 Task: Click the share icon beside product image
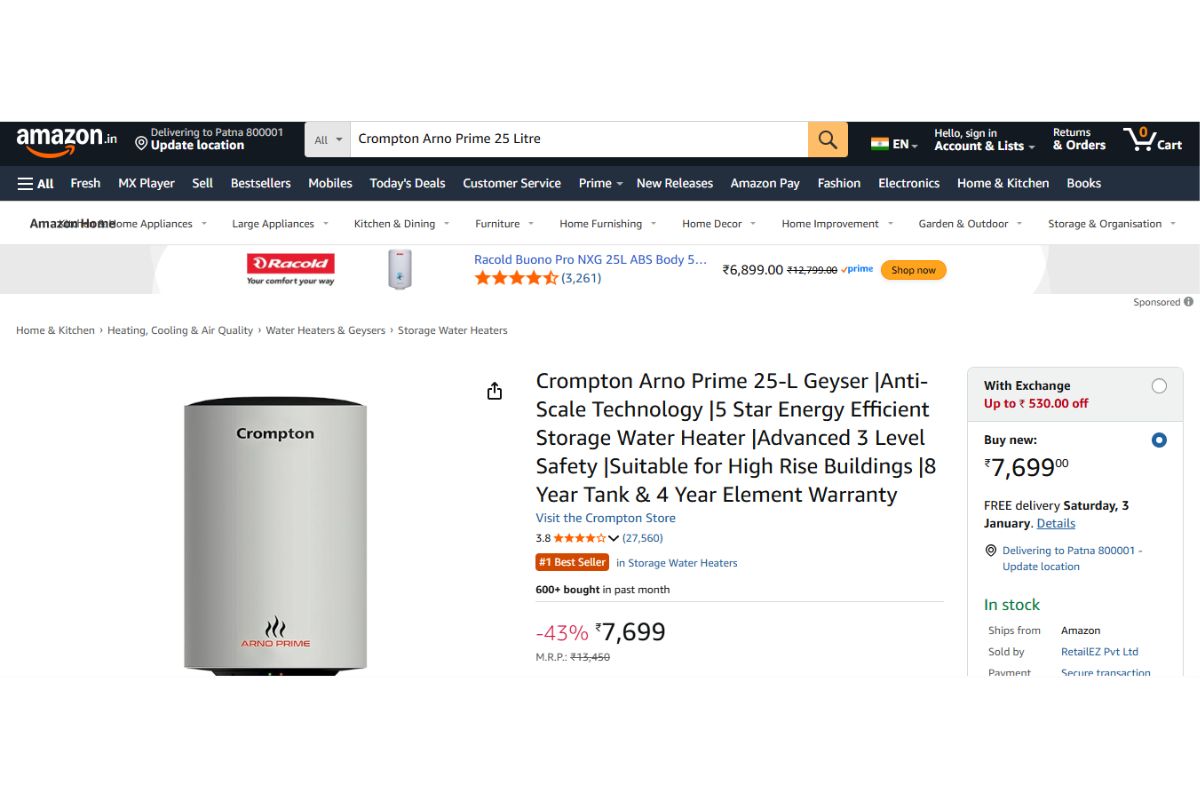494,391
